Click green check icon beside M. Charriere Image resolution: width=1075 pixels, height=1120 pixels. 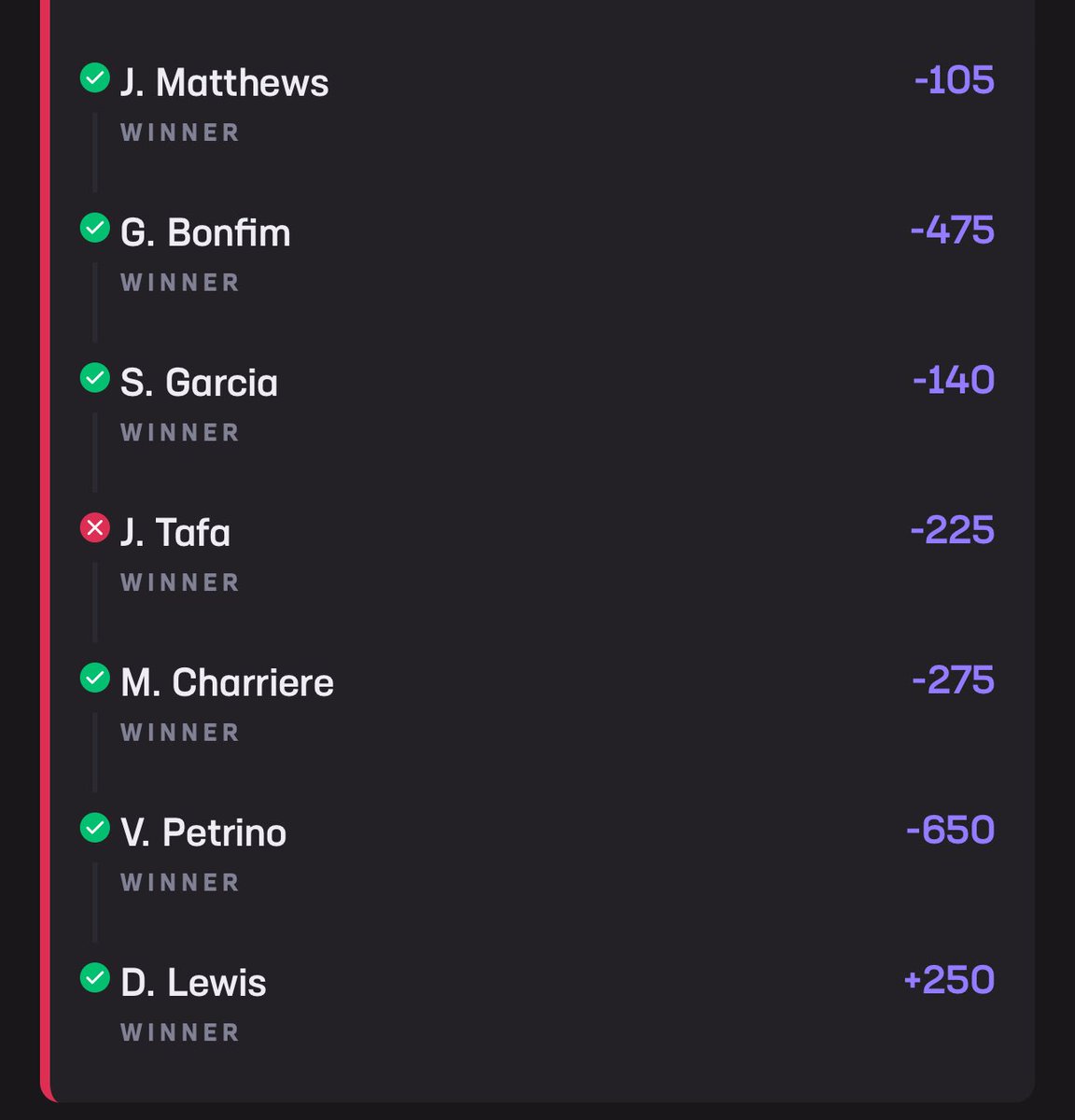tap(94, 678)
